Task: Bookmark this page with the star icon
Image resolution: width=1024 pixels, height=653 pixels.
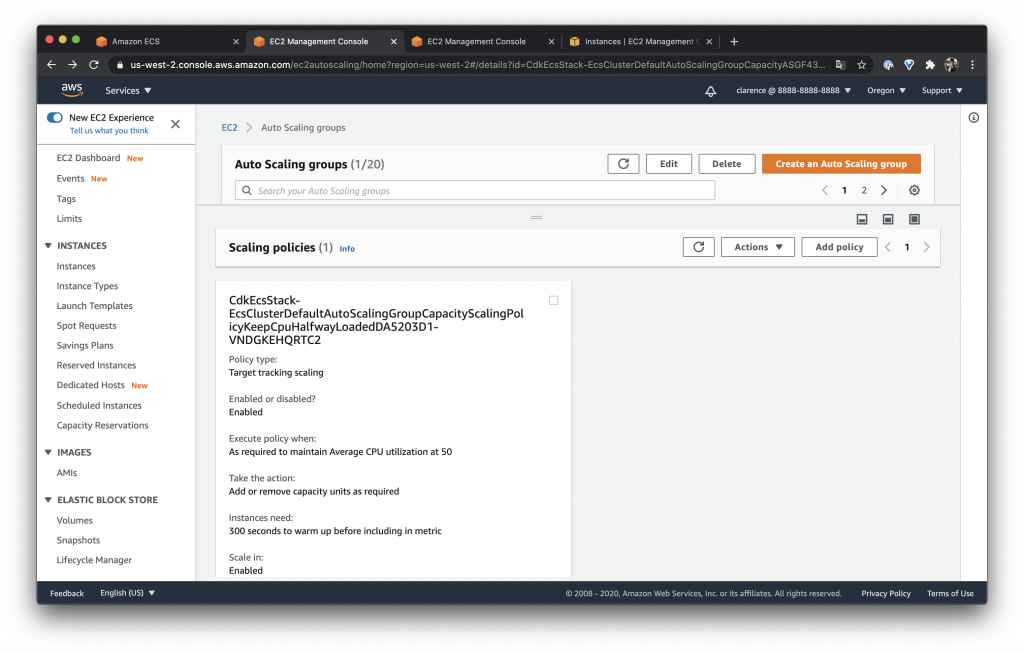Action: tap(861, 65)
